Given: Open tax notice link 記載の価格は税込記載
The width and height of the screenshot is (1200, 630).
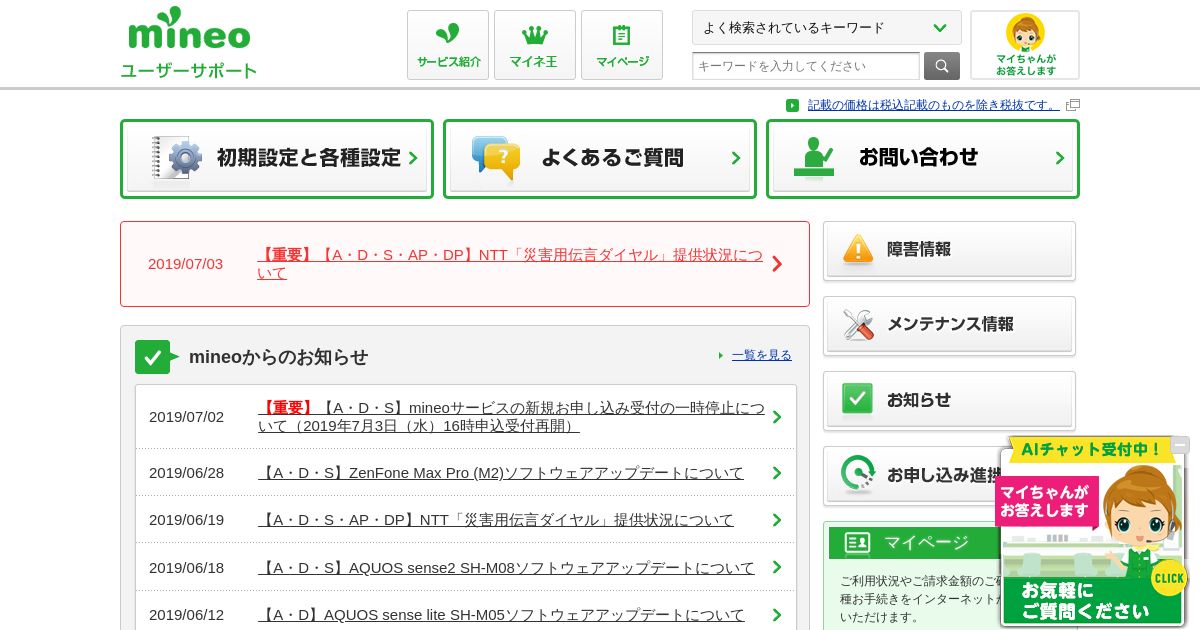Looking at the screenshot, I should pyautogui.click(x=933, y=105).
